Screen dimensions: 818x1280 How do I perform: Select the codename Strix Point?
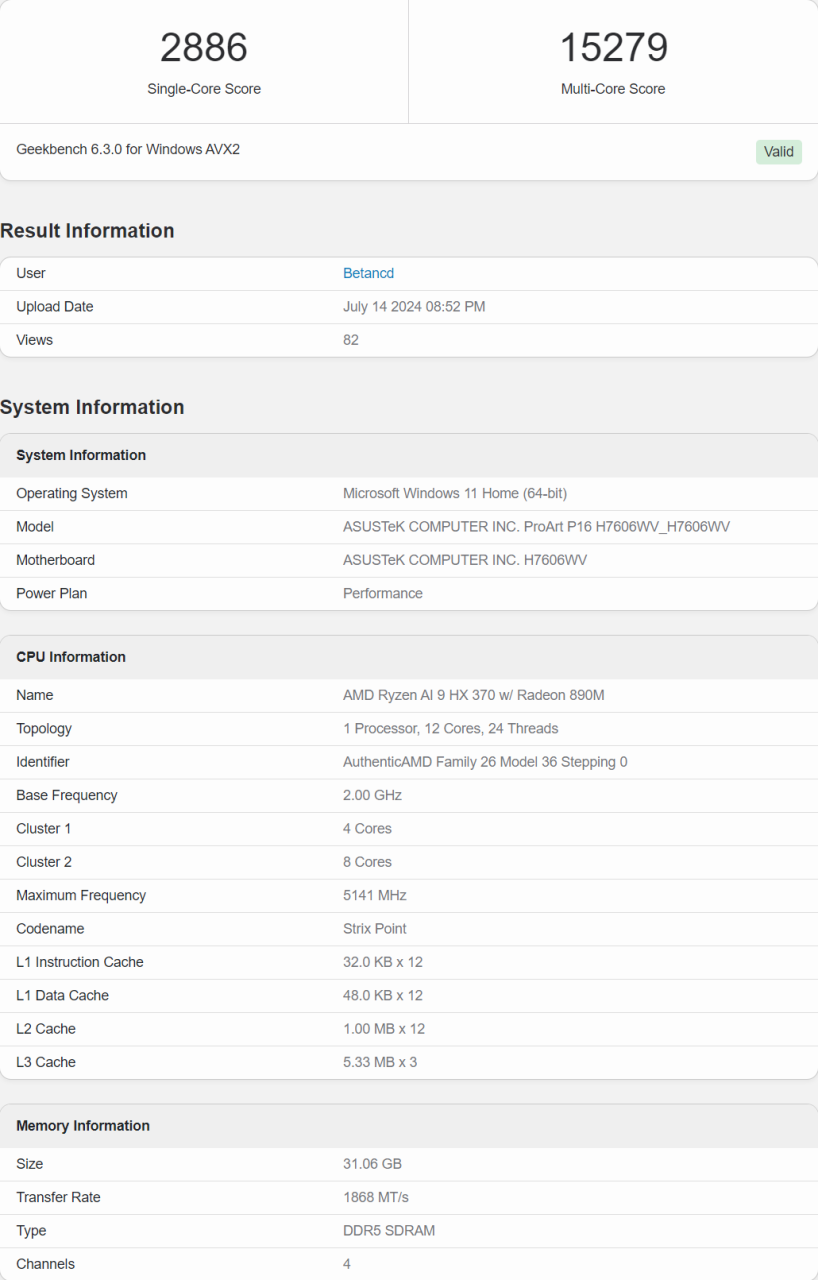(375, 929)
